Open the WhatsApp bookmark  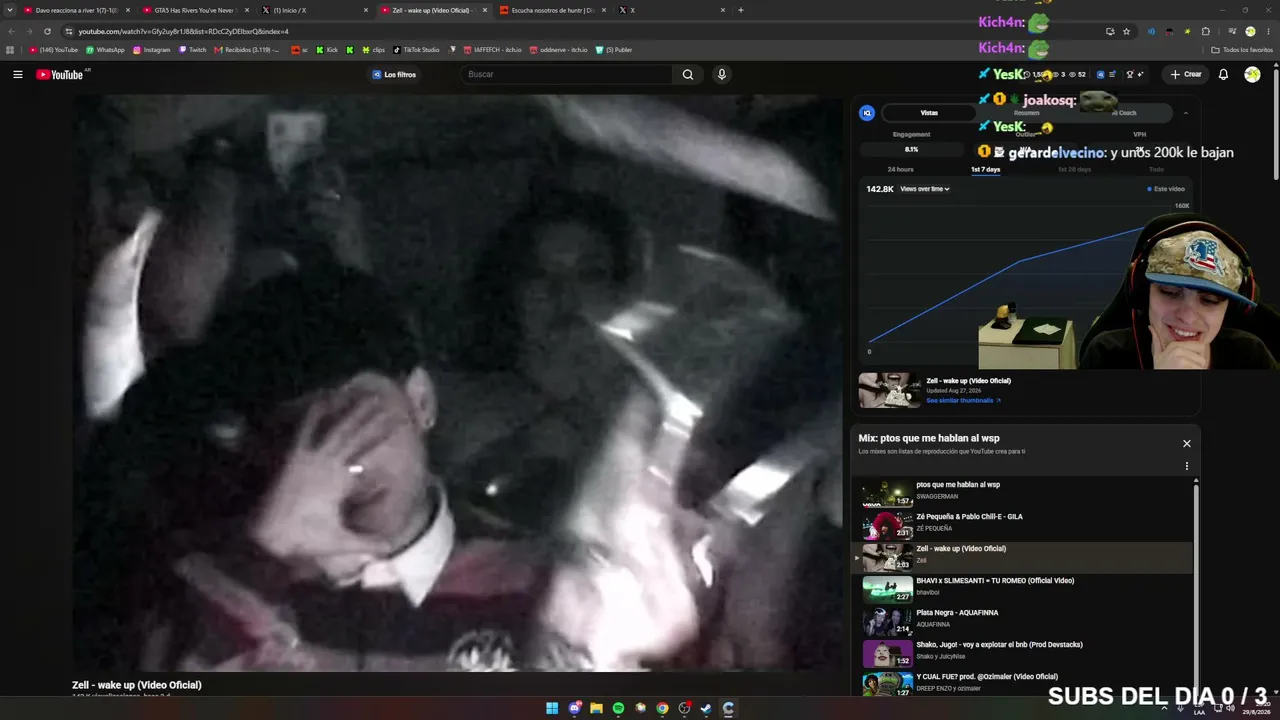[105, 50]
